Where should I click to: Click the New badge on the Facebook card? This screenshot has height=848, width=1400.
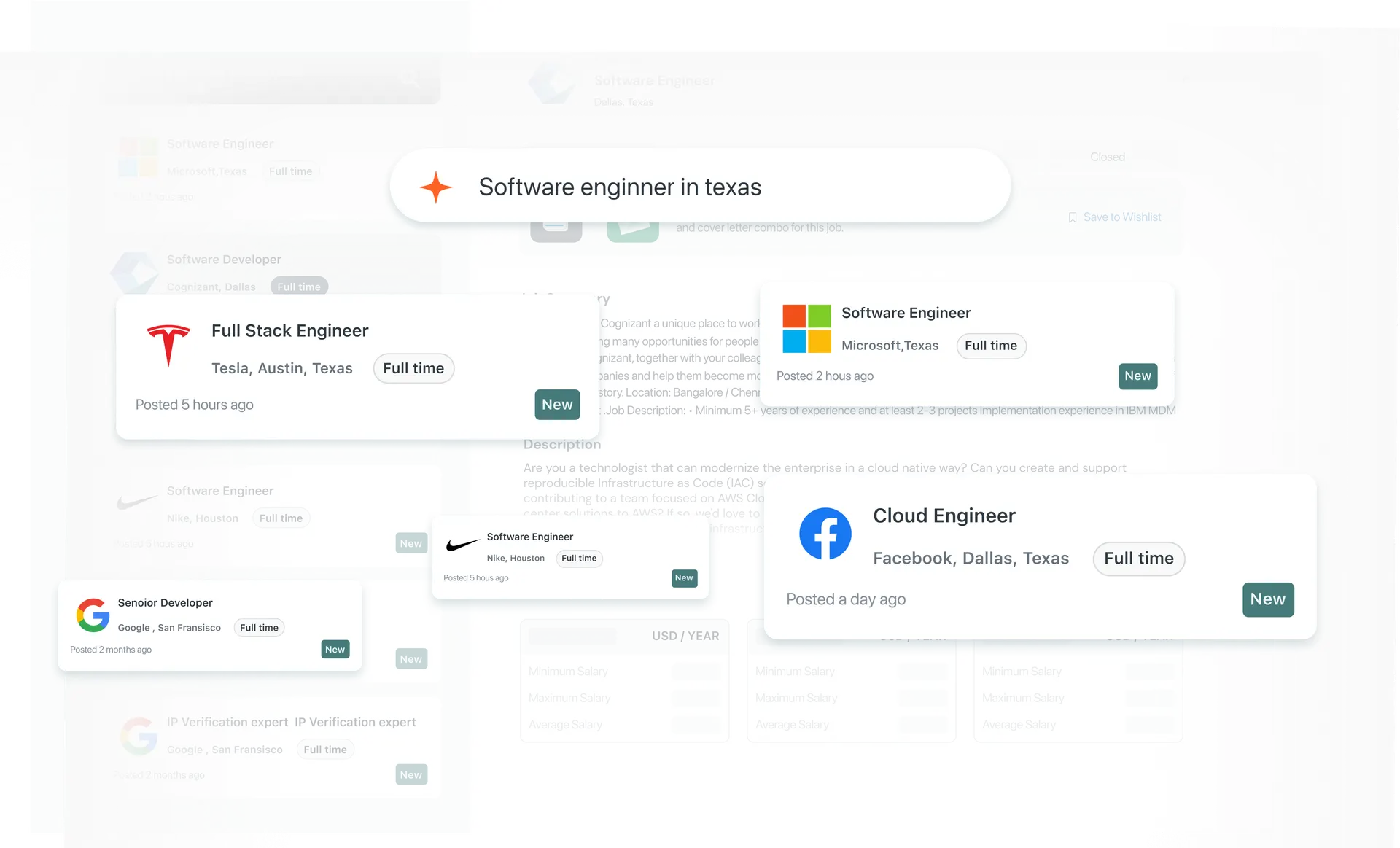point(1268,599)
